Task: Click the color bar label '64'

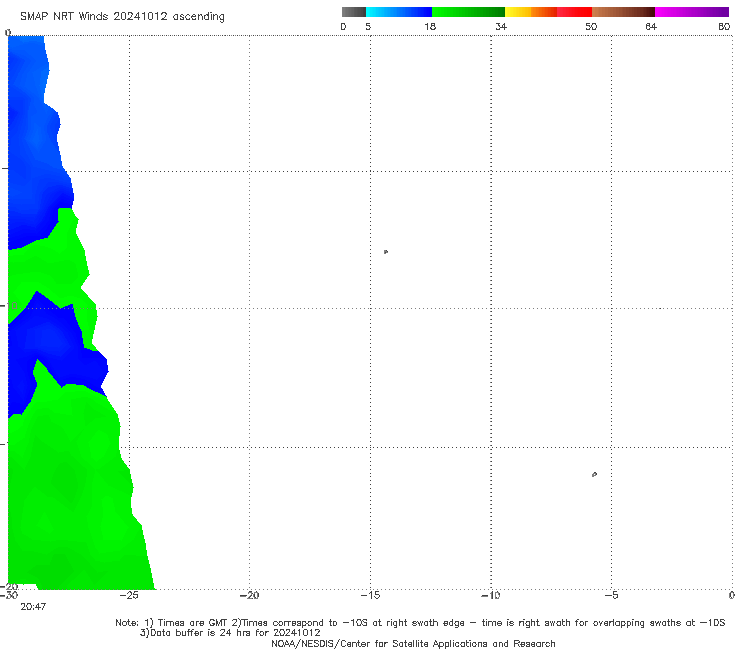Action: [x=651, y=27]
